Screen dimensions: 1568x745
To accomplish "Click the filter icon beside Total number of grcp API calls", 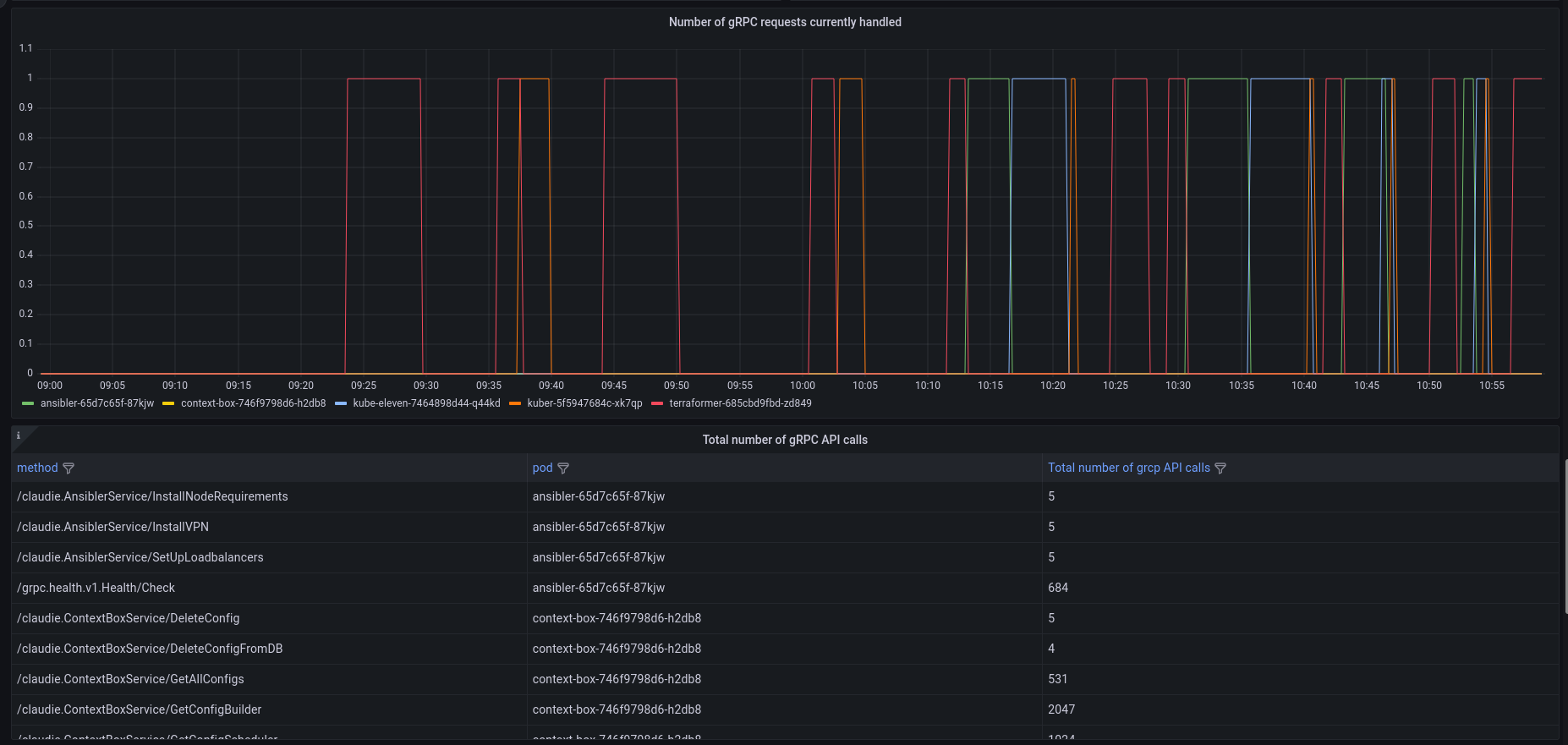I will [1220, 468].
